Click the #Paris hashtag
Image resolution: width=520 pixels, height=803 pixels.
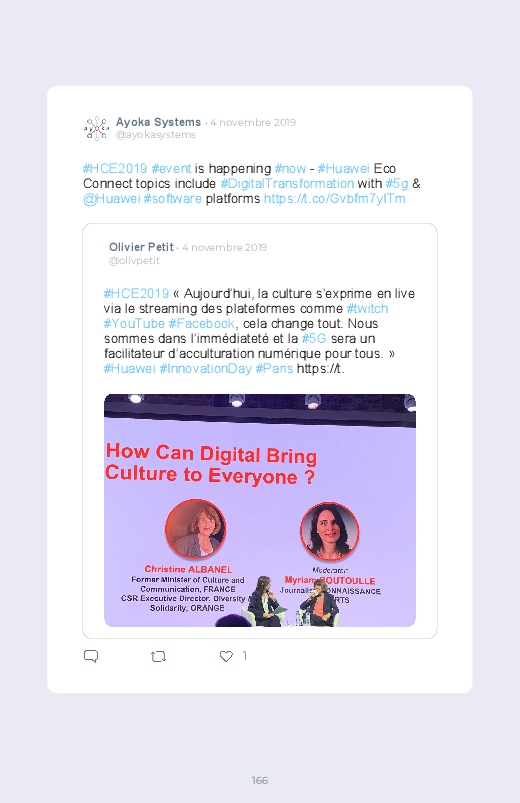274,368
